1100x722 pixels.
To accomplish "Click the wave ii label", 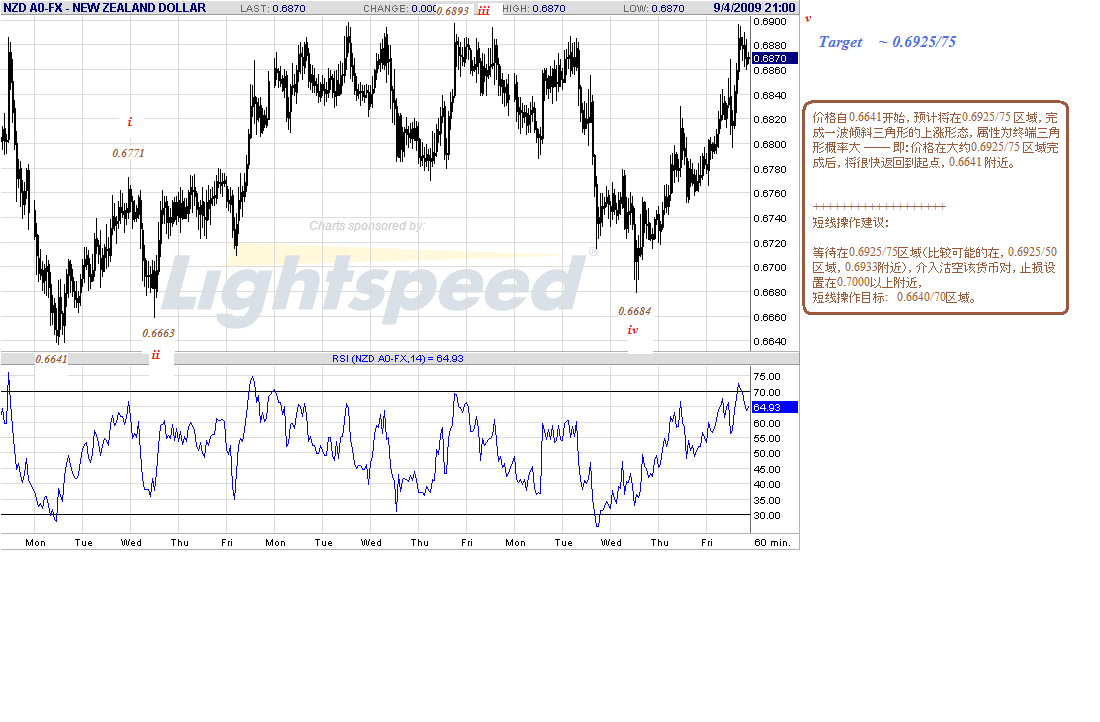I will (156, 355).
